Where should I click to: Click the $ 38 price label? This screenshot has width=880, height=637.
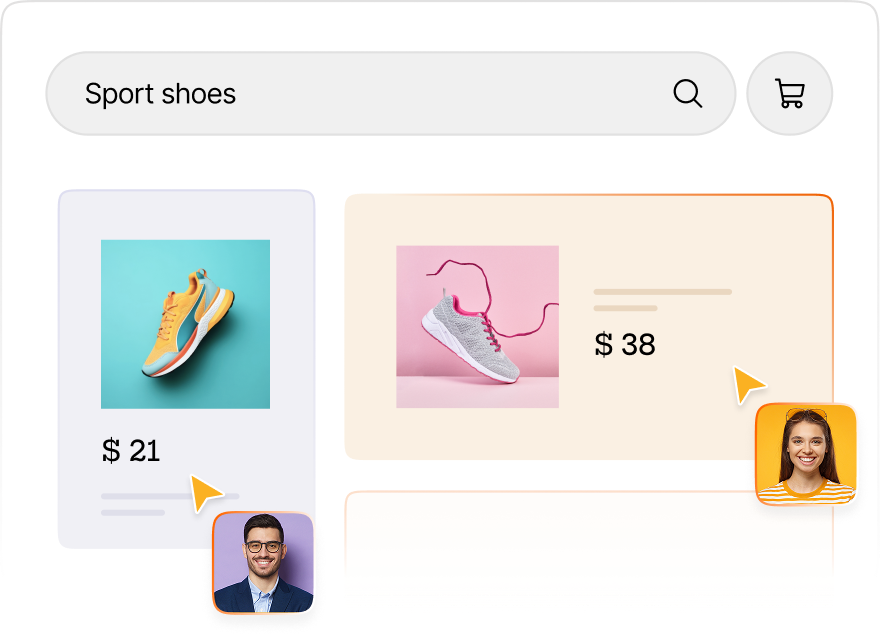[625, 344]
